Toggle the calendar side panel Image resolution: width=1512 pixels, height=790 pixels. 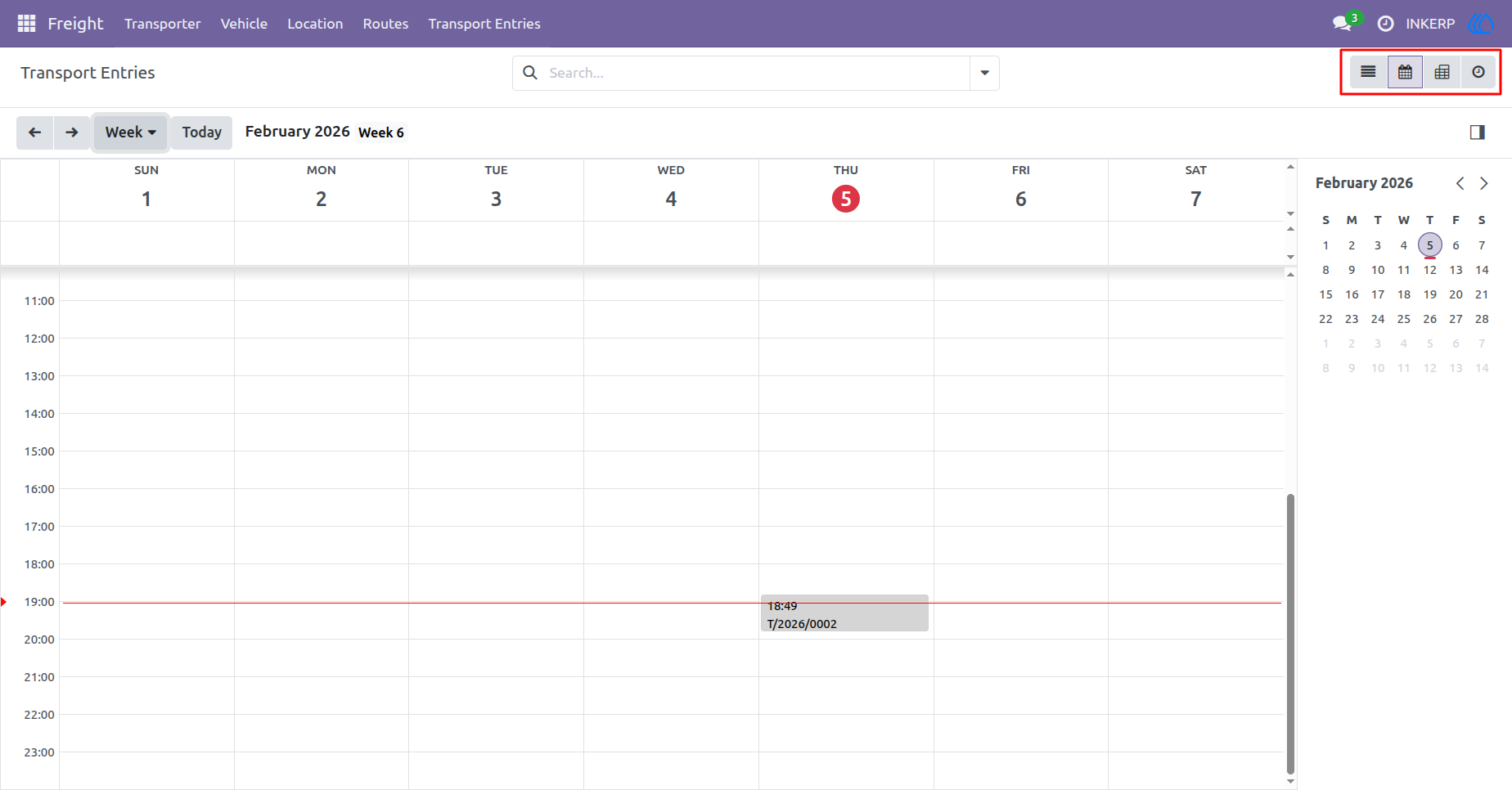click(1477, 132)
